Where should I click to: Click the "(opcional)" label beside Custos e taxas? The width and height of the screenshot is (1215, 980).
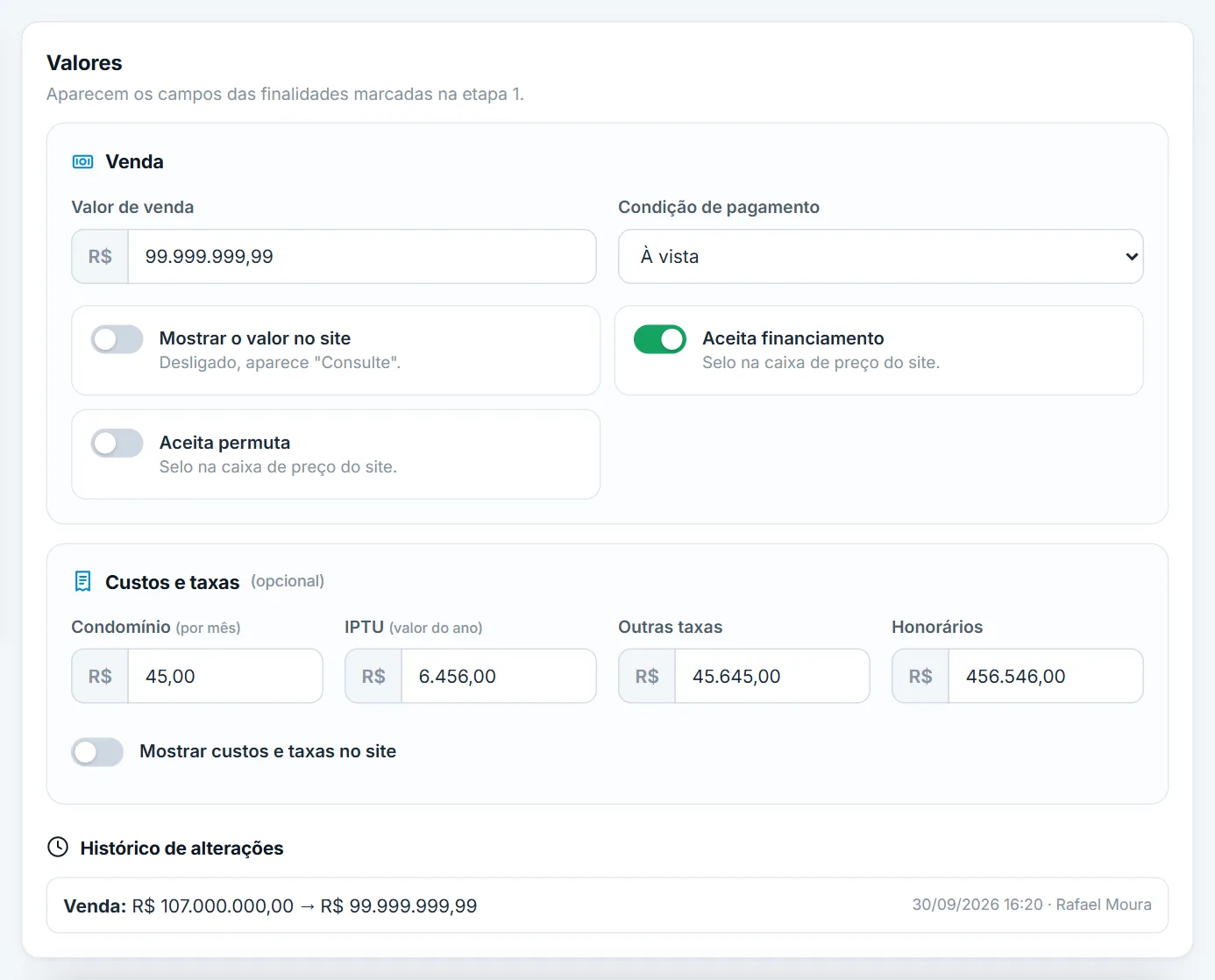[288, 581]
